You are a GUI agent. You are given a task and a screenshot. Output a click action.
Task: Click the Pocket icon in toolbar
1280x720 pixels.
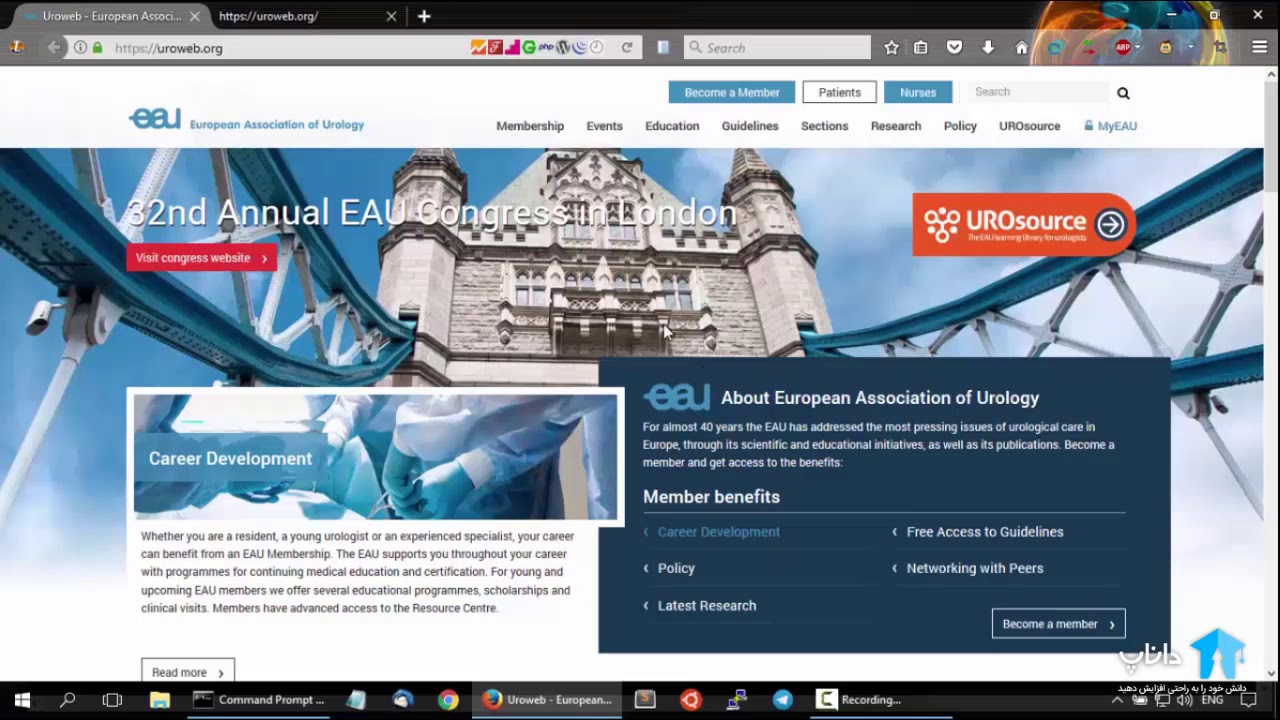(x=954, y=47)
